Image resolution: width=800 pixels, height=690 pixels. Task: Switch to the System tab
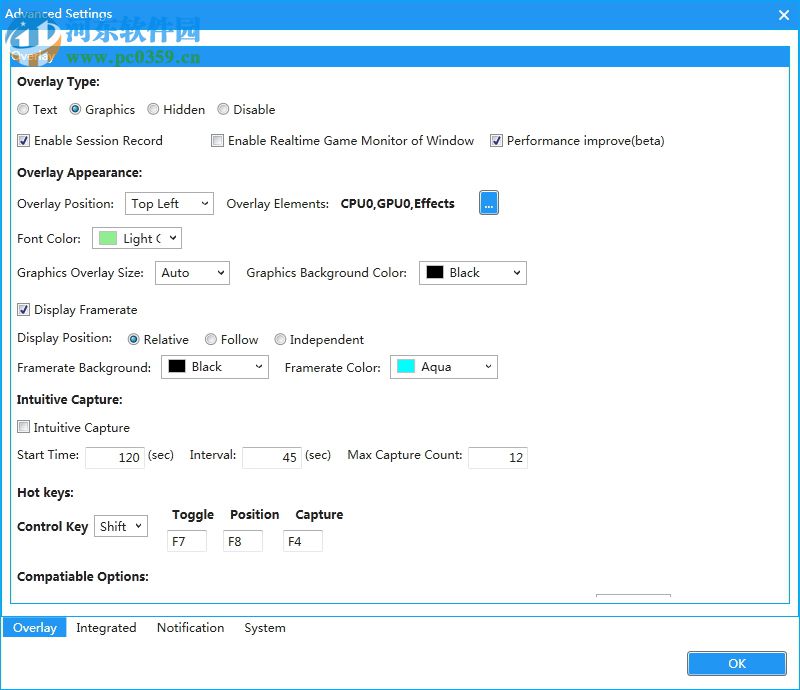[265, 627]
